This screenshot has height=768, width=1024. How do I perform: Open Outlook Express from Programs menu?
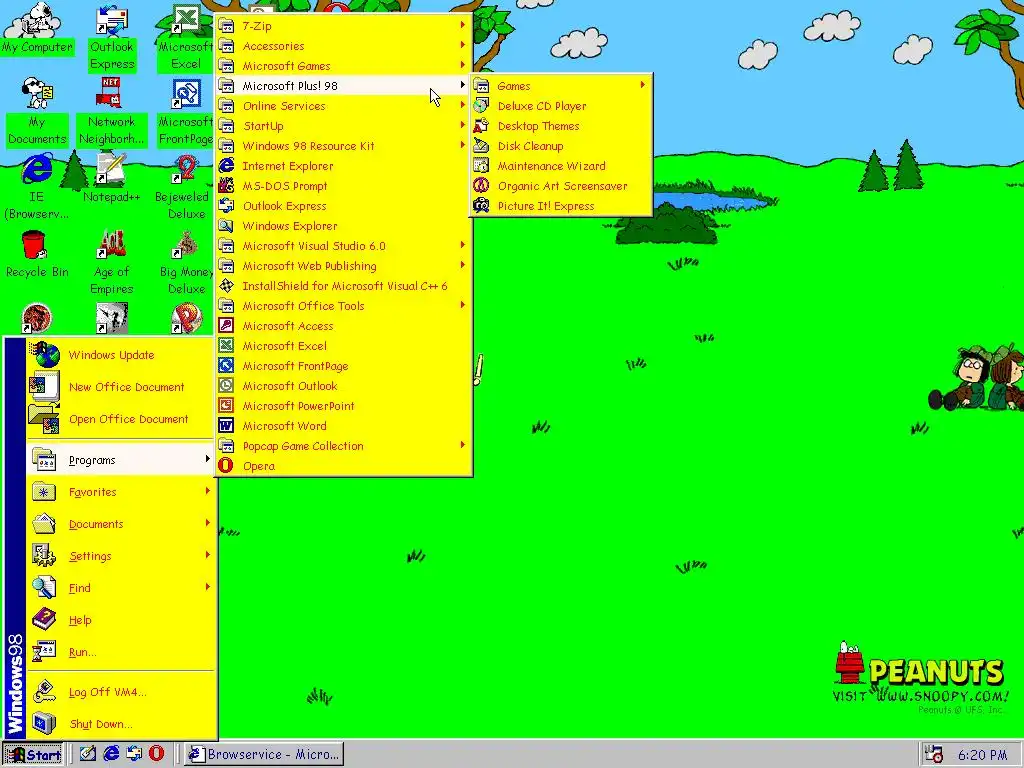point(344,206)
